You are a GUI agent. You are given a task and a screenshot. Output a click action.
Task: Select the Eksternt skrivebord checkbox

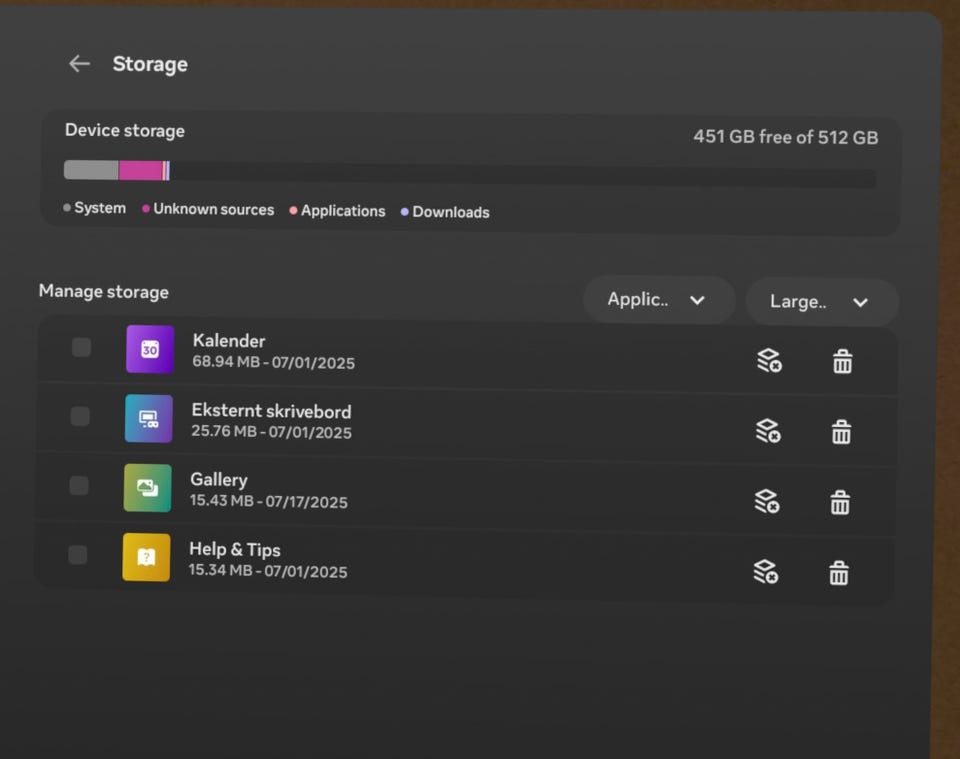(x=80, y=417)
